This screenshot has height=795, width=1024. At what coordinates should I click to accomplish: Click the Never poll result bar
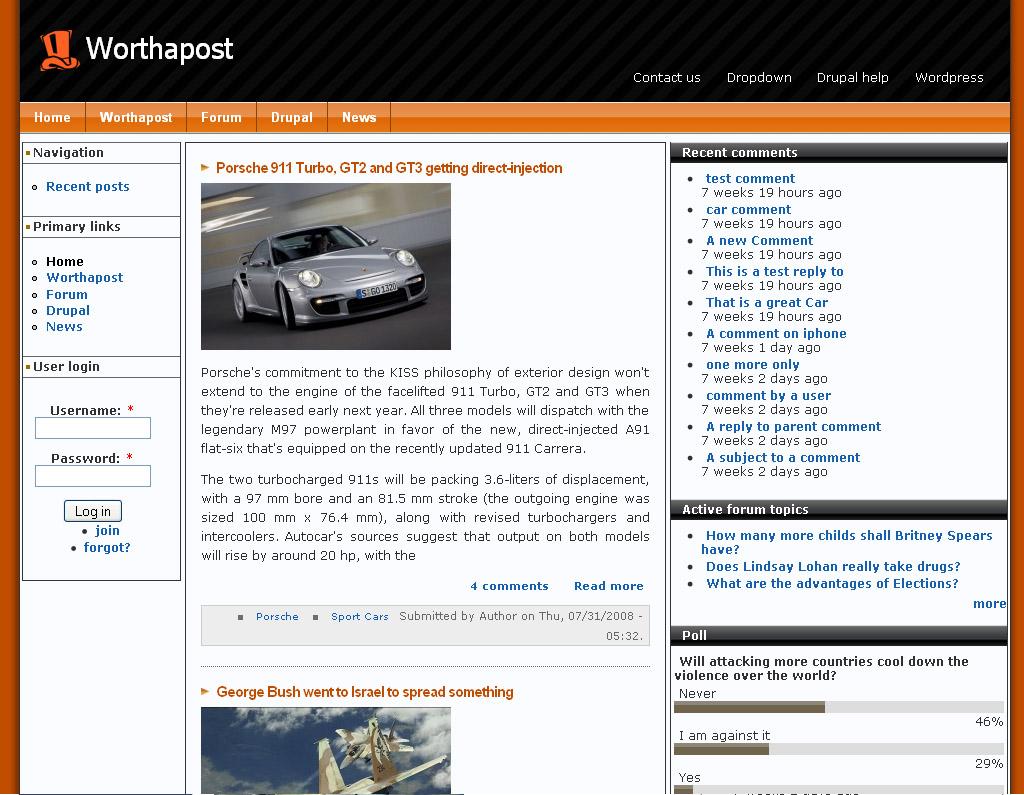749,707
